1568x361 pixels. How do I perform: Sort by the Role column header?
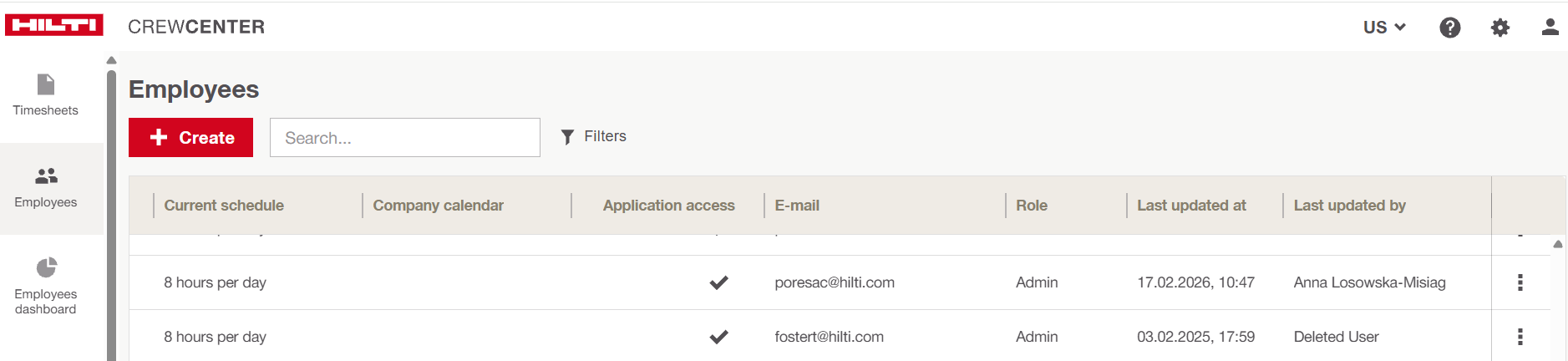pos(1032,206)
